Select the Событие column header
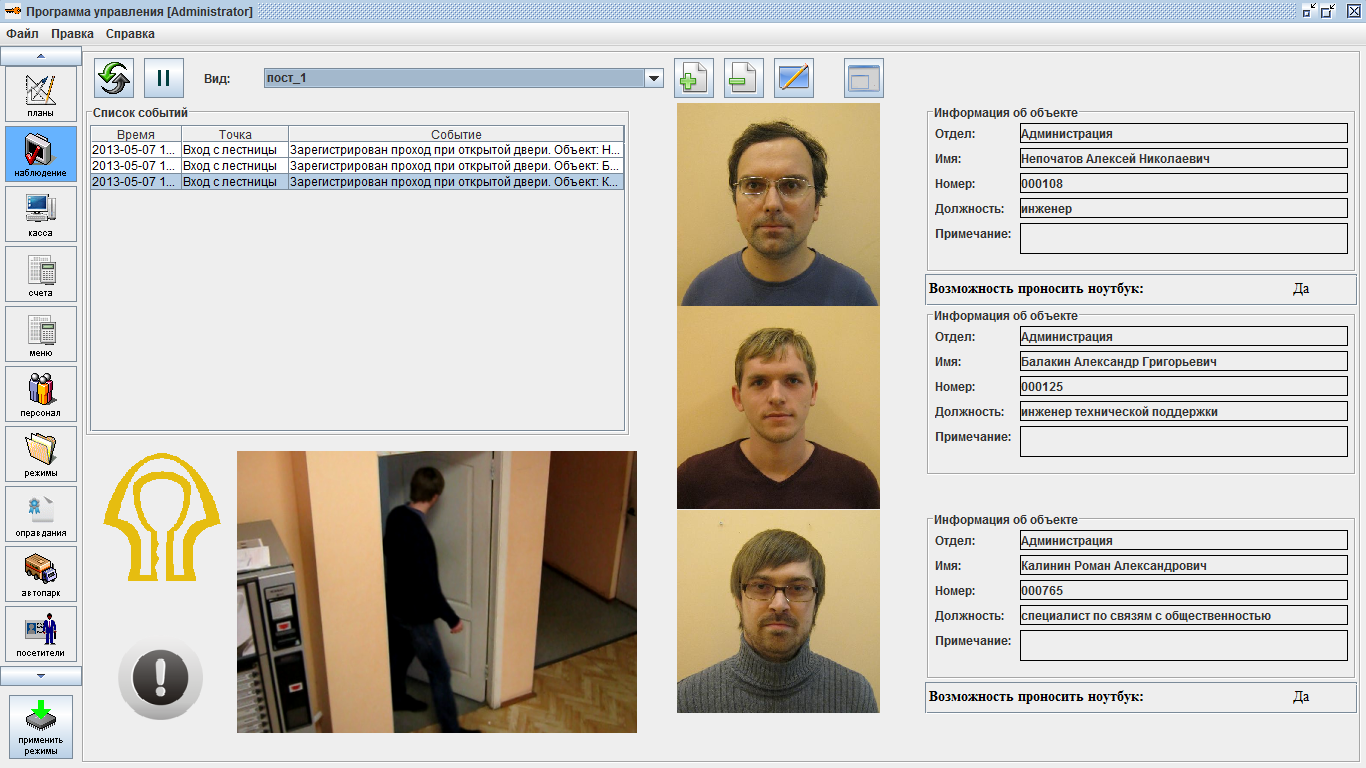The image size is (1366, 768). tap(456, 134)
